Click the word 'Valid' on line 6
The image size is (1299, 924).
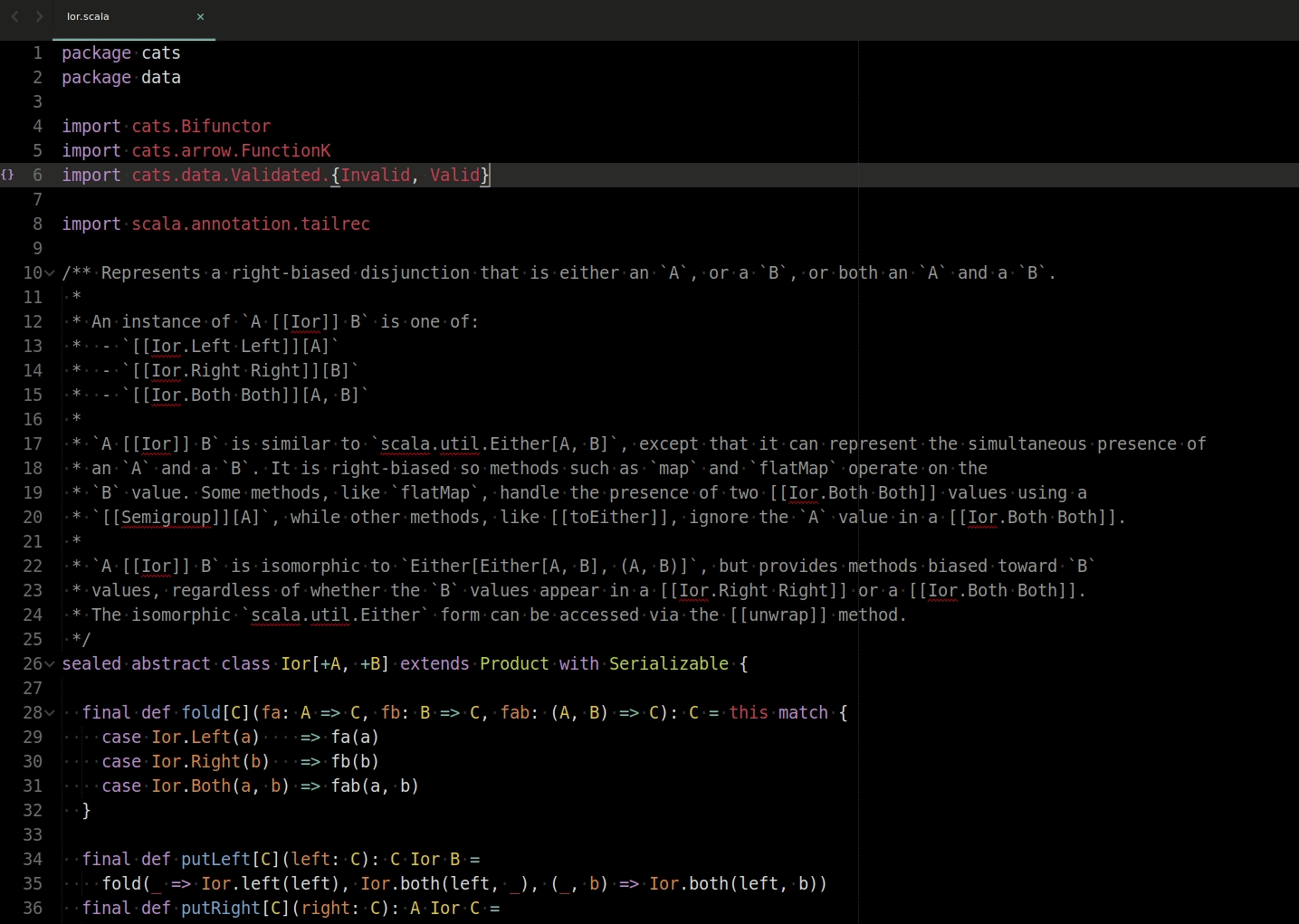click(454, 175)
